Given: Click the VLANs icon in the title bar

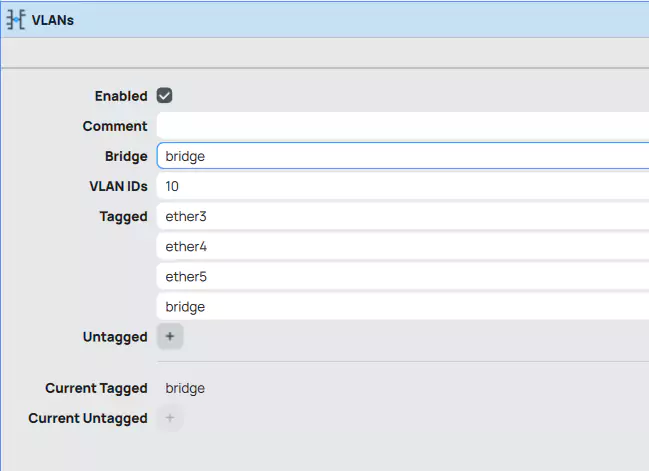Looking at the screenshot, I should point(17,20).
